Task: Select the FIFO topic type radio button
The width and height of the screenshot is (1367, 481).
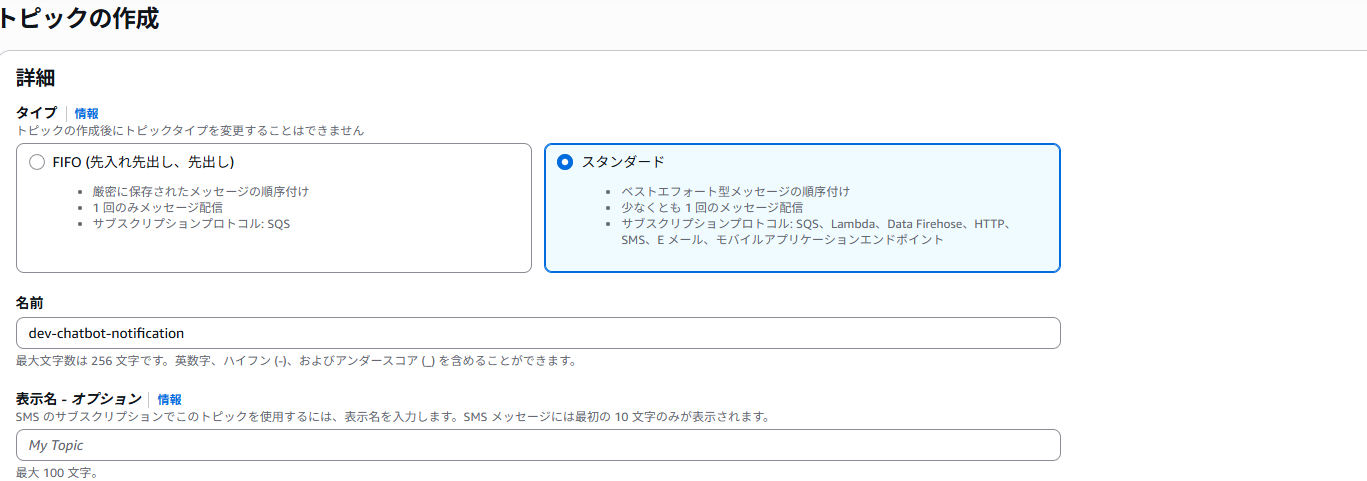Action: click(37, 162)
